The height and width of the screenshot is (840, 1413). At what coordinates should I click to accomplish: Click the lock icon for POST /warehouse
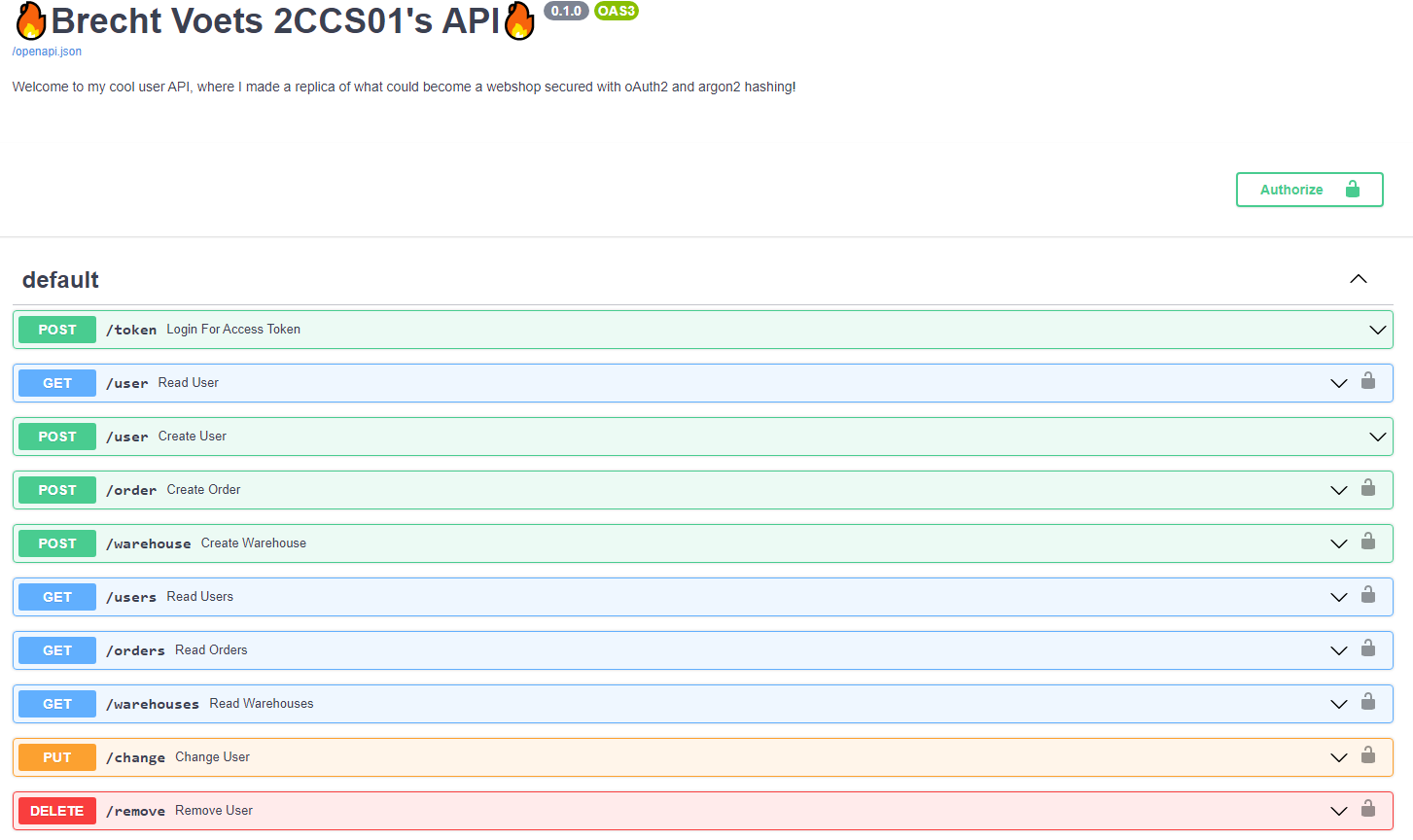pyautogui.click(x=1368, y=542)
